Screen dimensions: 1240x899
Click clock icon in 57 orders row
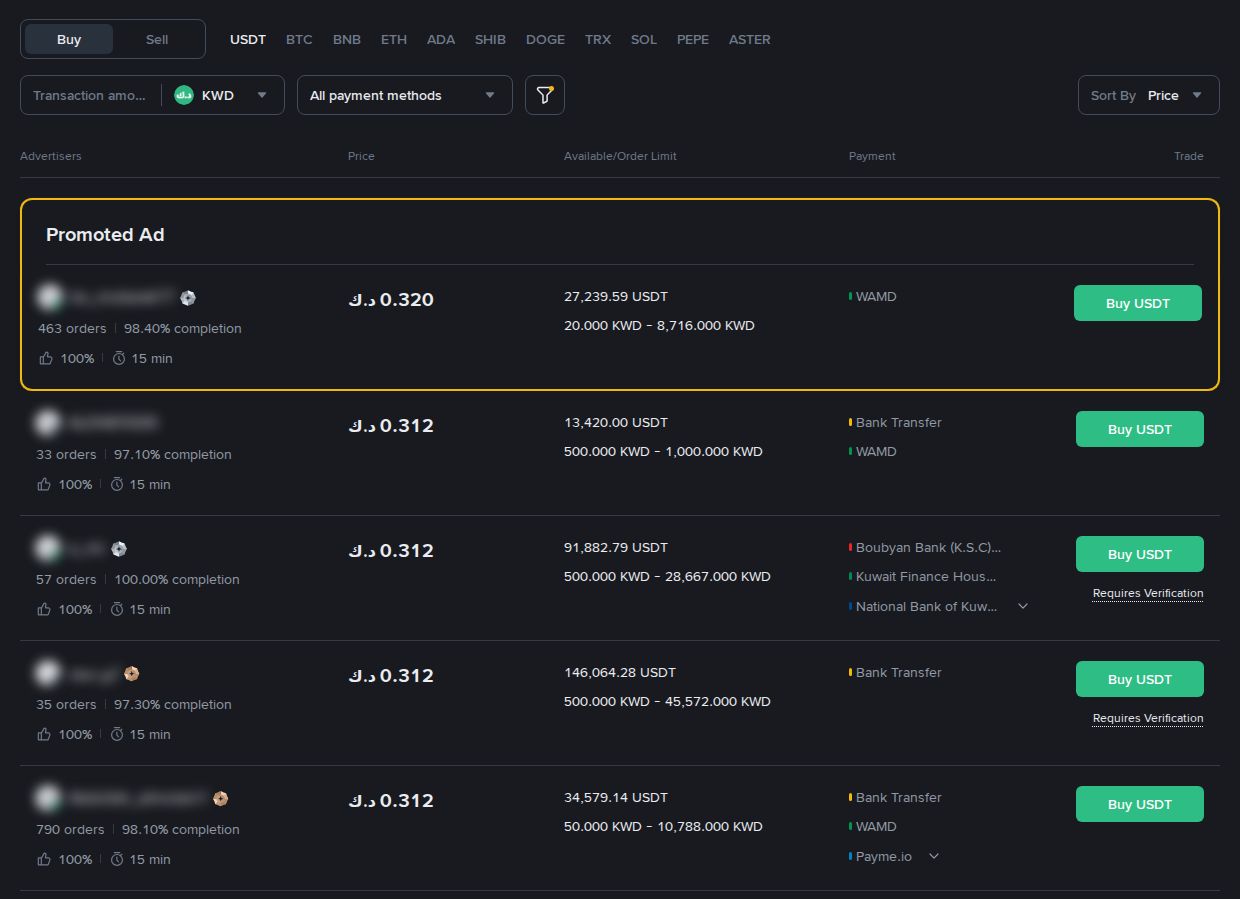click(x=117, y=609)
